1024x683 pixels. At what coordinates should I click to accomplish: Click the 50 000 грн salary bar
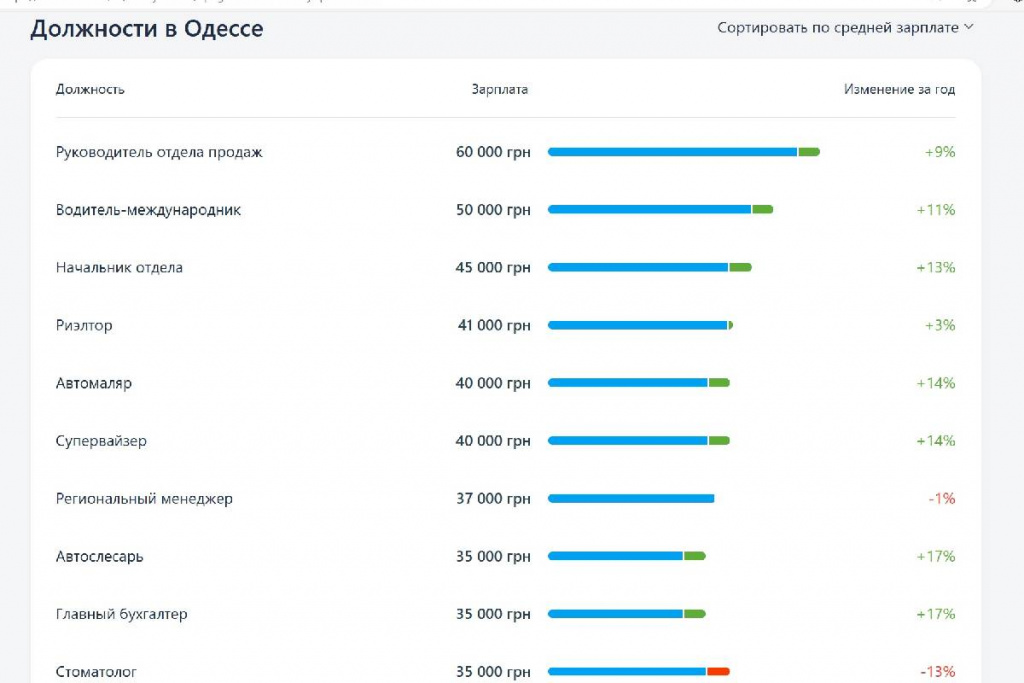pos(660,210)
